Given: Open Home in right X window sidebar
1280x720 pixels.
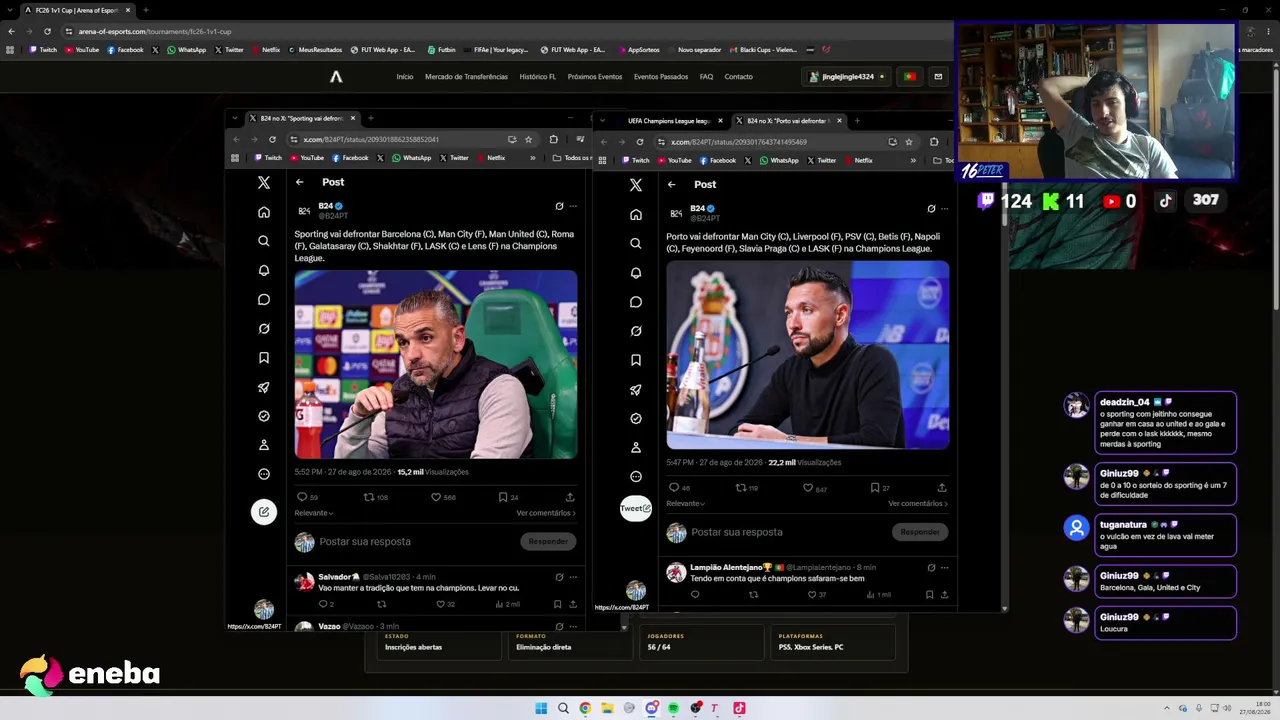Looking at the screenshot, I should point(636,215).
